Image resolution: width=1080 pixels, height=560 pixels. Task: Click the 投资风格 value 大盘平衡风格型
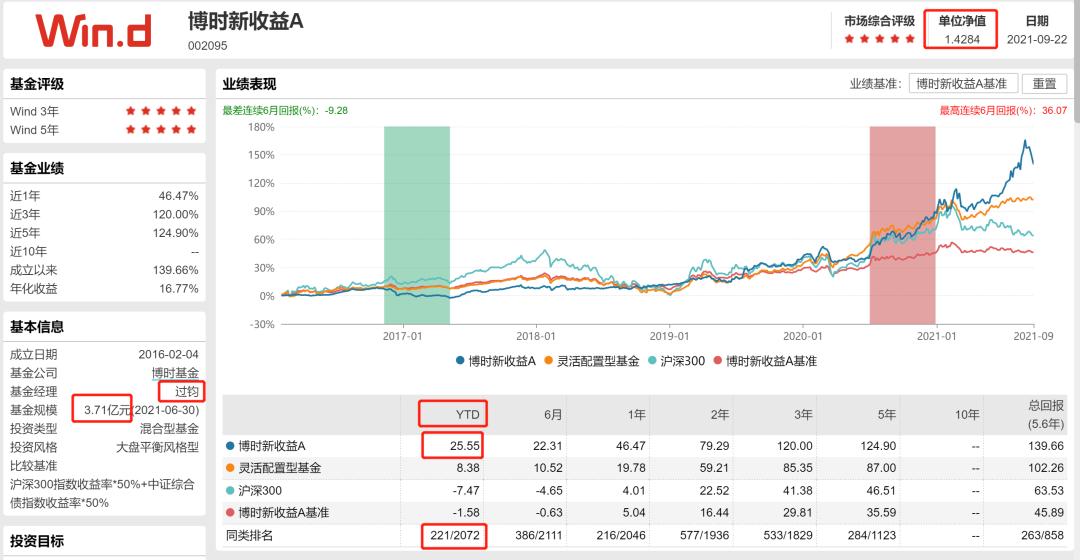157,447
